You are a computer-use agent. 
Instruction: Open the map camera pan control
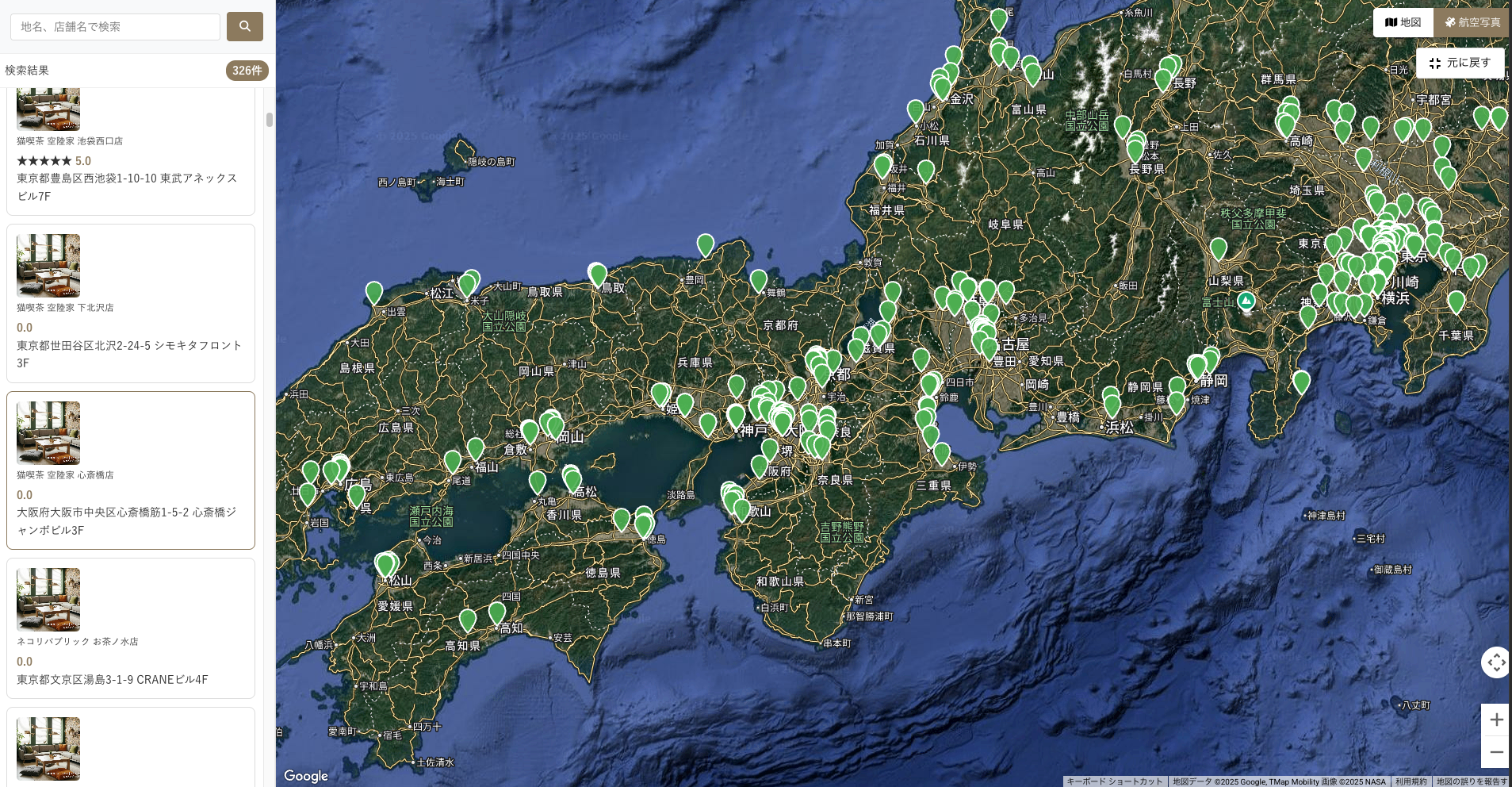click(1495, 662)
